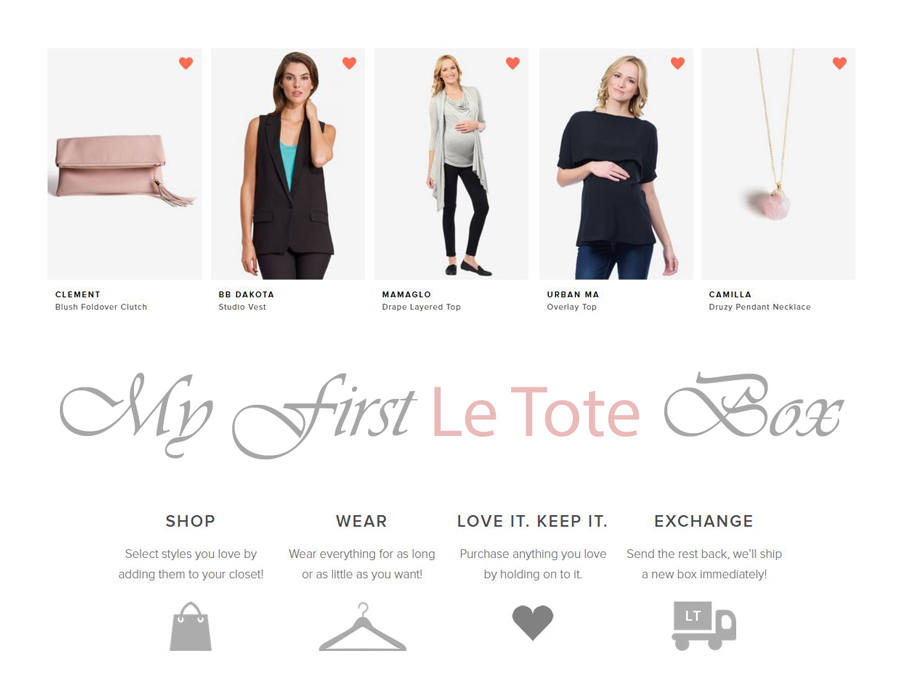Click the Drape Layered Top title
The height and width of the screenshot is (697, 900).
coord(421,307)
